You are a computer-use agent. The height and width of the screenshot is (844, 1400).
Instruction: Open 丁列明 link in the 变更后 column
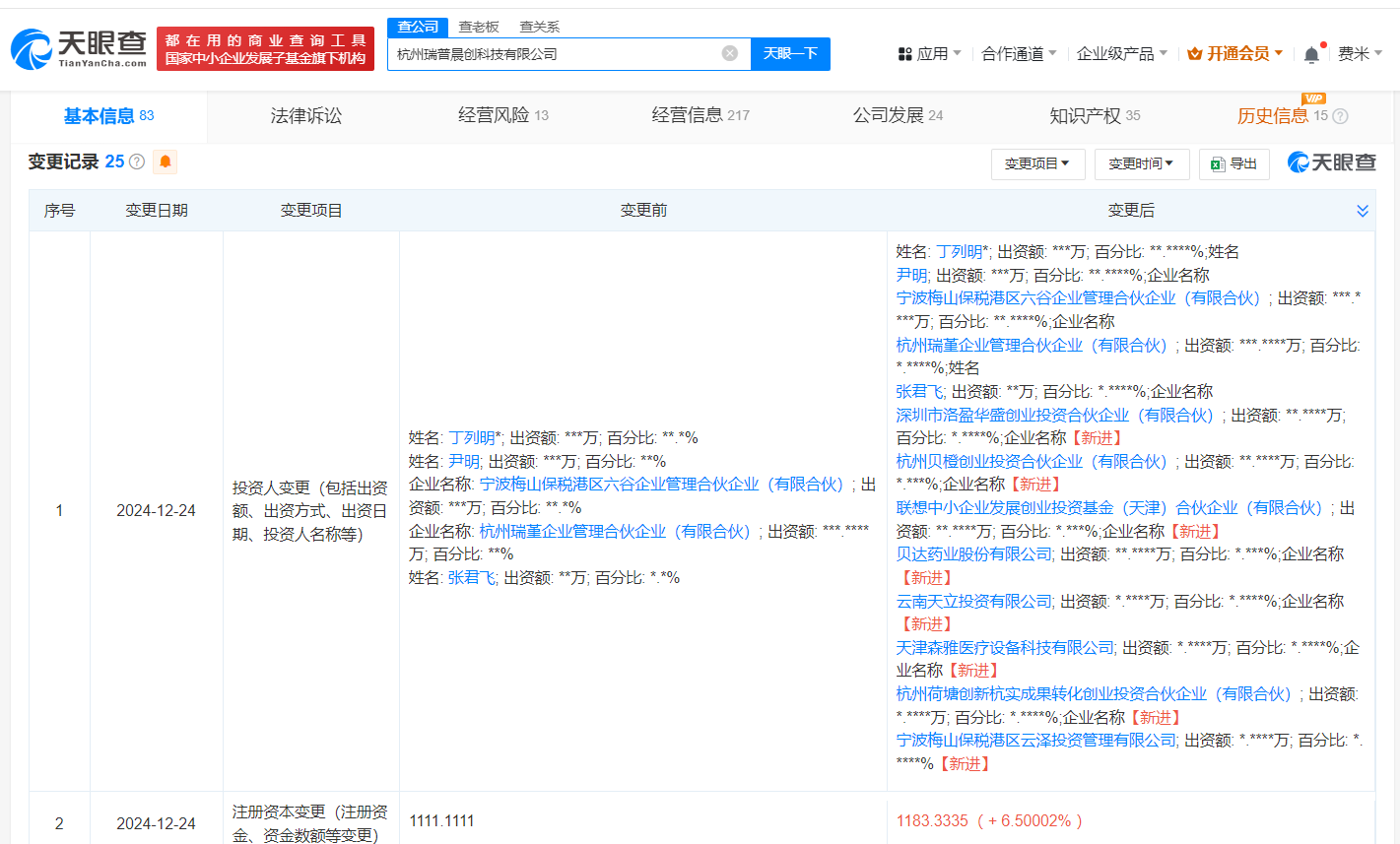[x=960, y=252]
